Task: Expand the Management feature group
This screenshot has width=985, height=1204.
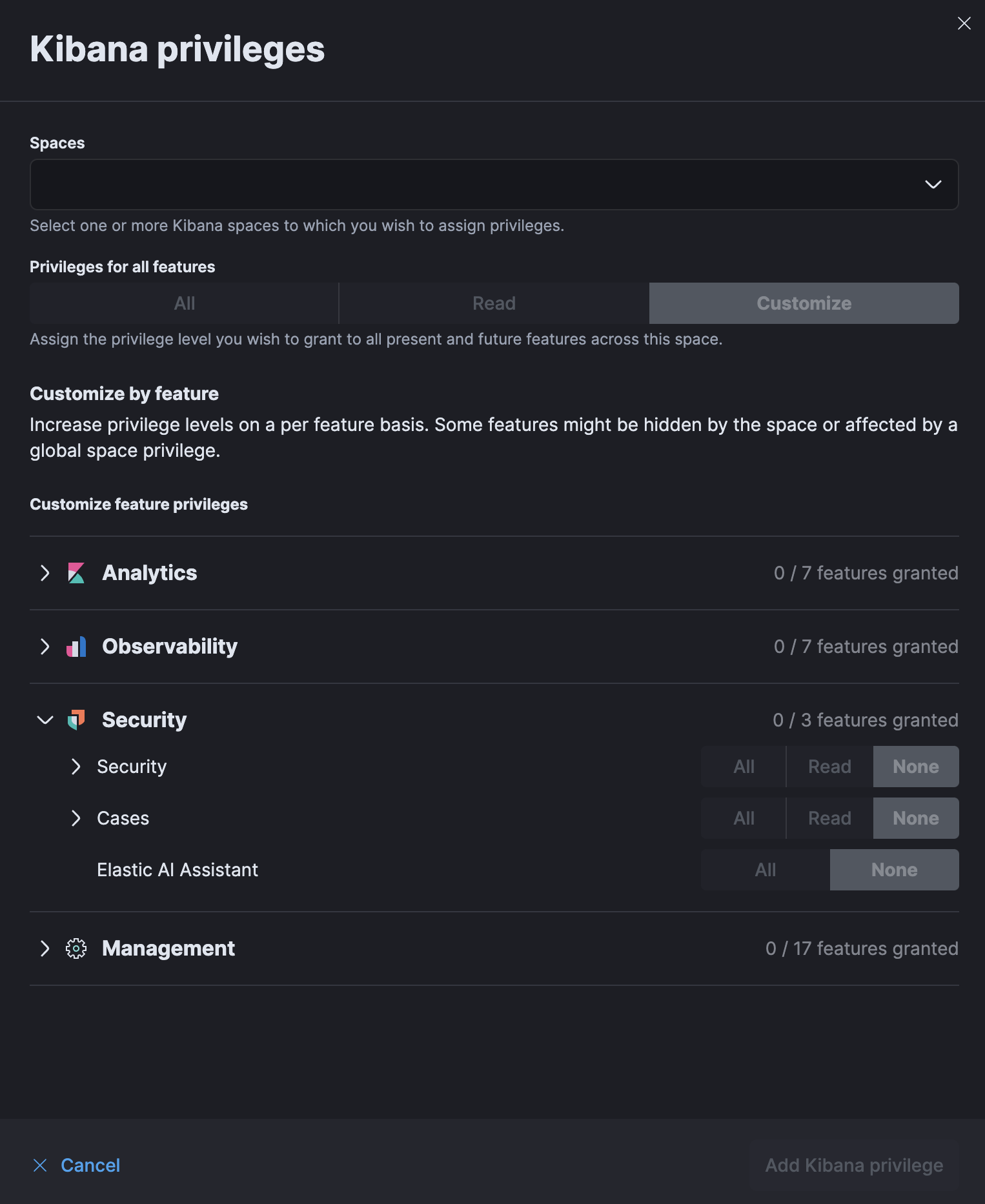Action: coord(45,948)
